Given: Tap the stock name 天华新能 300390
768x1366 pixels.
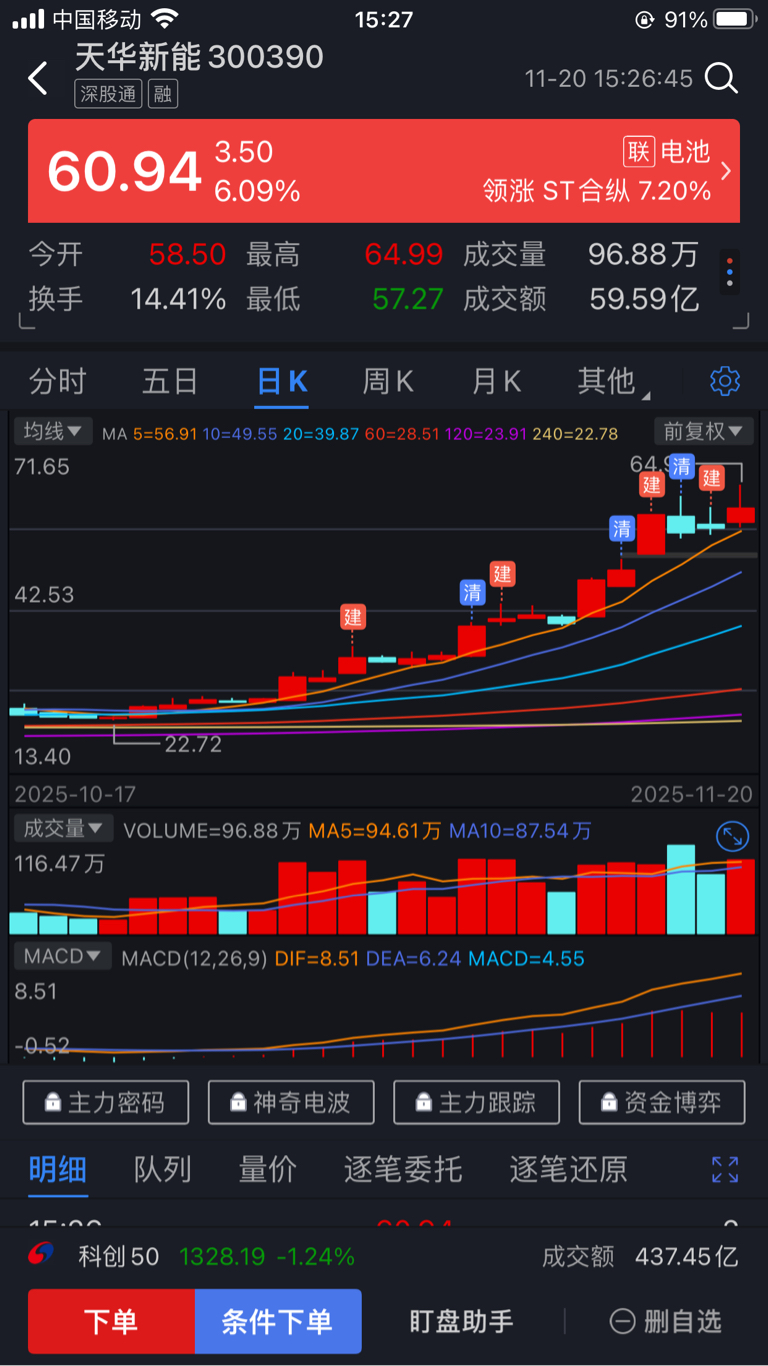Looking at the screenshot, I should 199,57.
